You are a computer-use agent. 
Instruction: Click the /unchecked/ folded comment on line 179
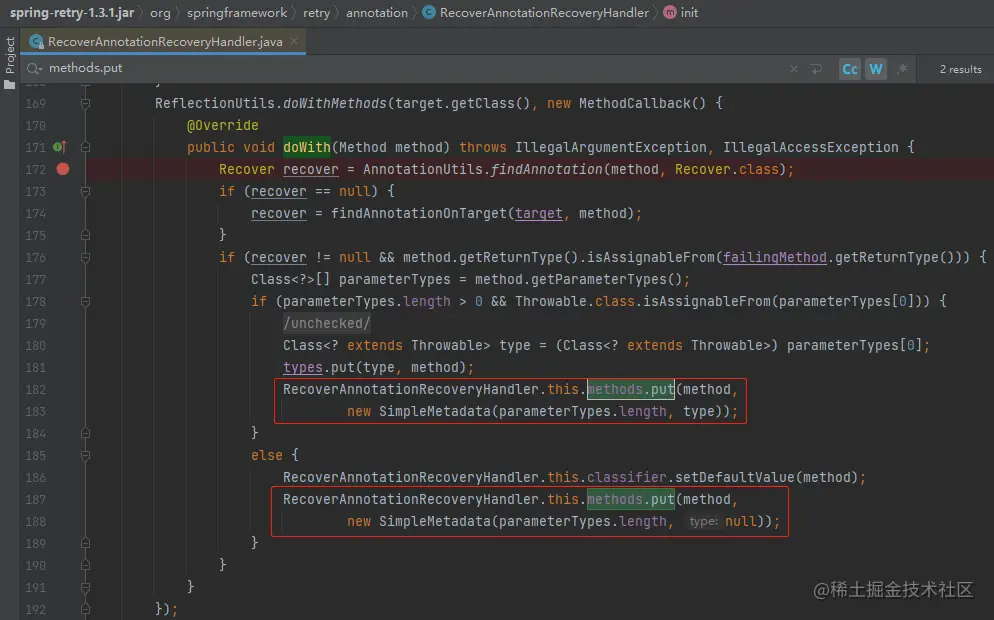point(326,323)
